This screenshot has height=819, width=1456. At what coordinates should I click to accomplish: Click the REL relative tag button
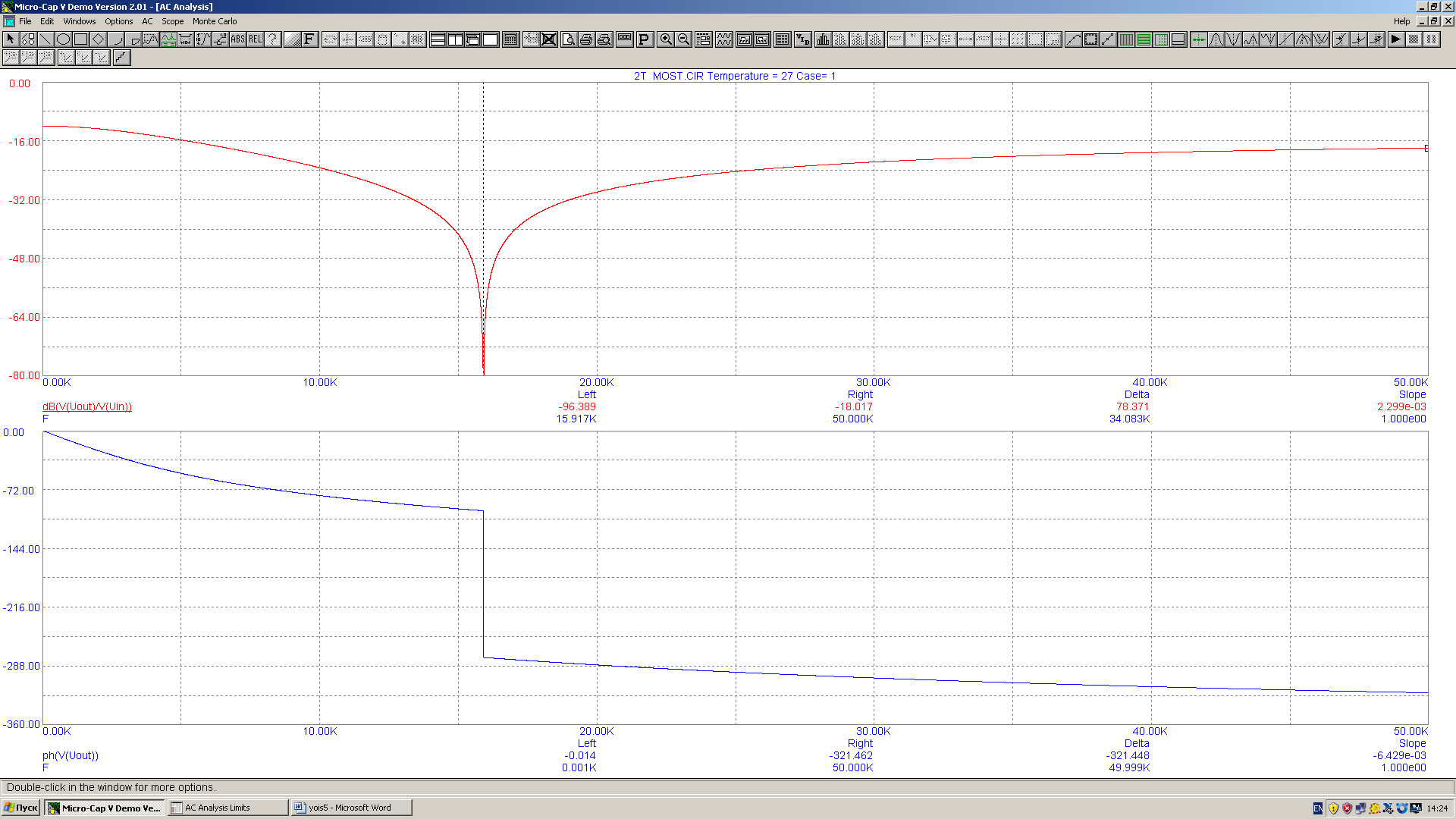(255, 39)
